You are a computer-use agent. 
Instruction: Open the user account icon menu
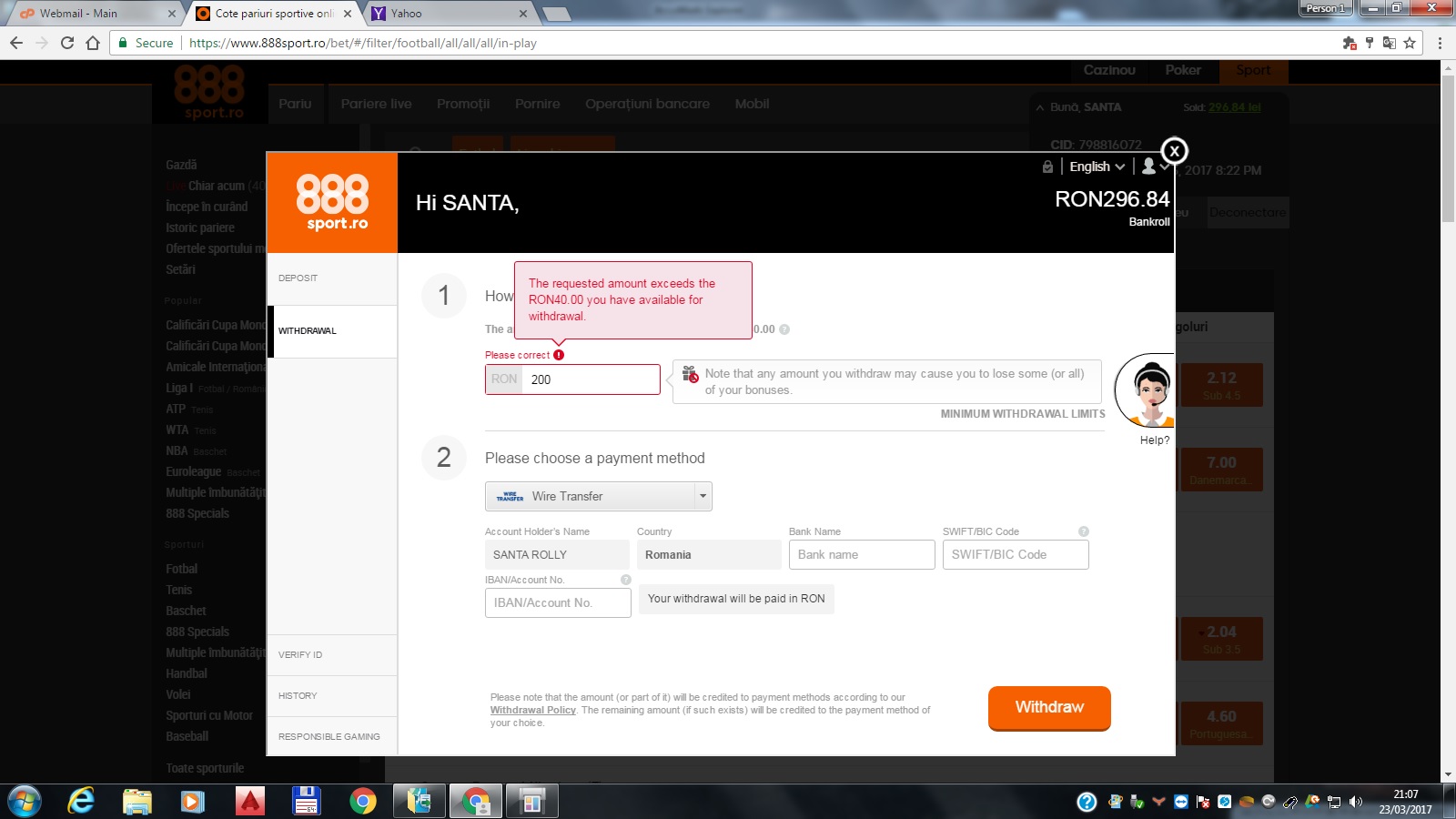pos(1155,167)
